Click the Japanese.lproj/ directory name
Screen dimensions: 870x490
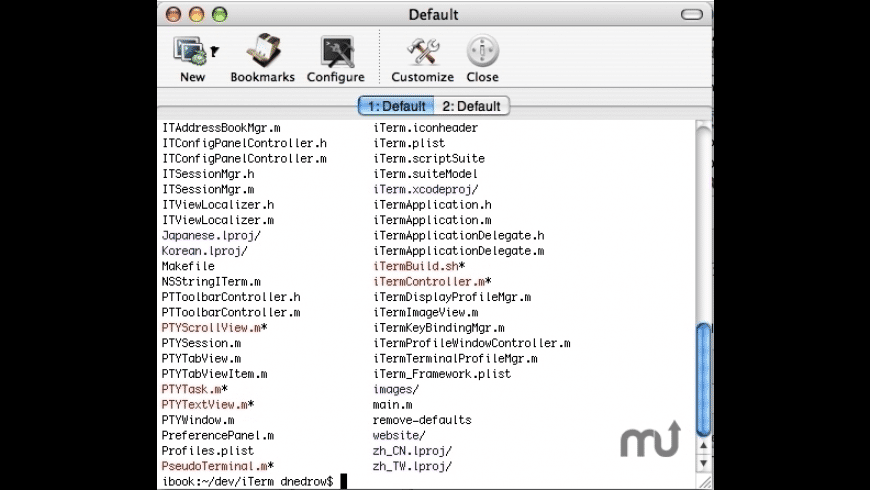(211, 236)
